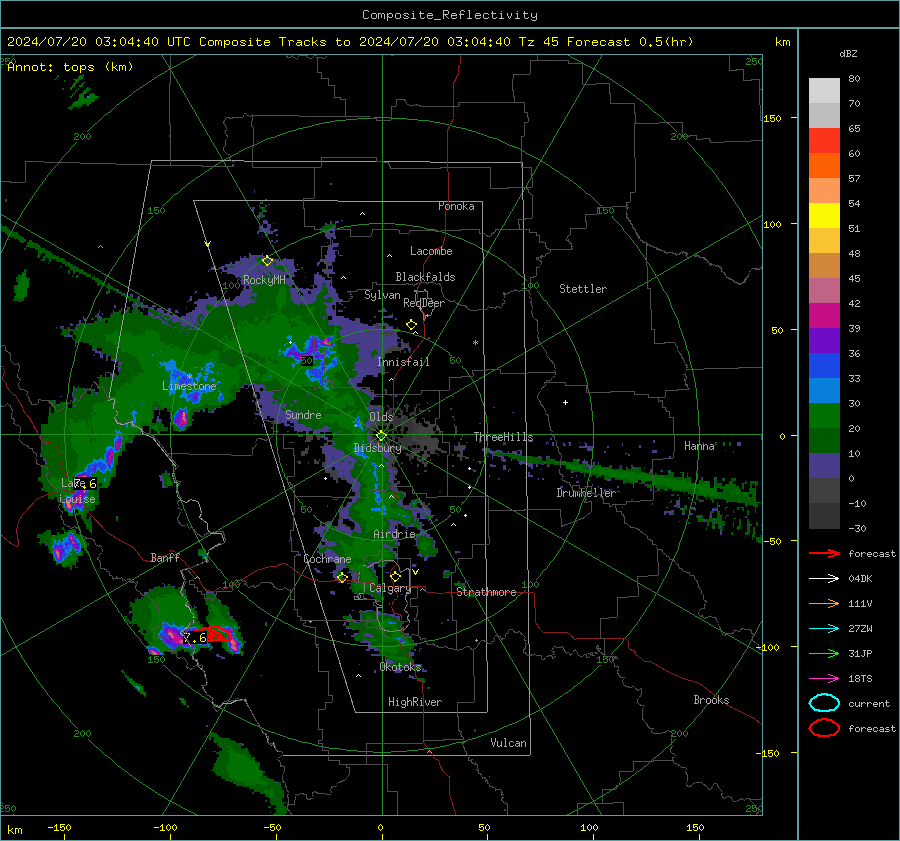Click the UTC Composite Tracks header text
This screenshot has height=841, width=900.
point(350,42)
